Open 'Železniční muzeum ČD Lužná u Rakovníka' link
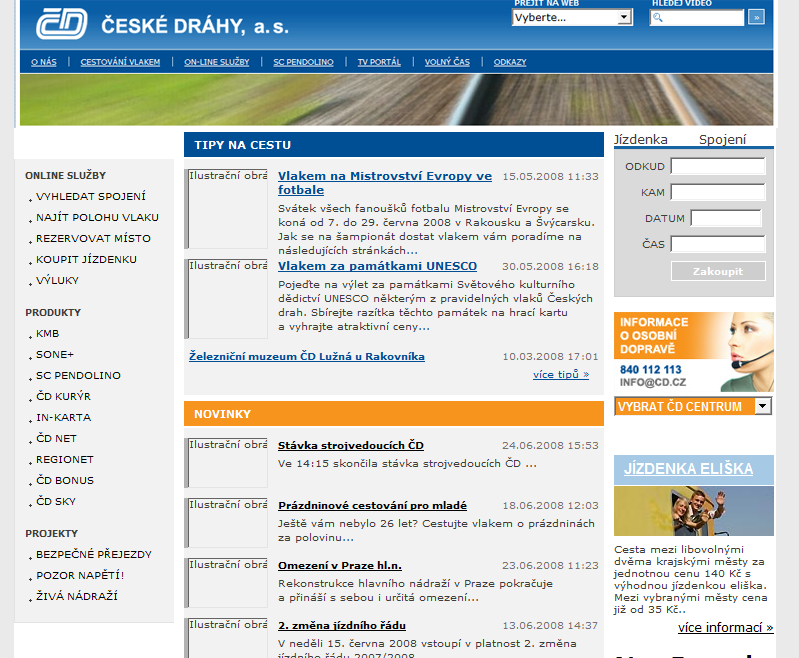The width and height of the screenshot is (799, 658). click(x=307, y=356)
